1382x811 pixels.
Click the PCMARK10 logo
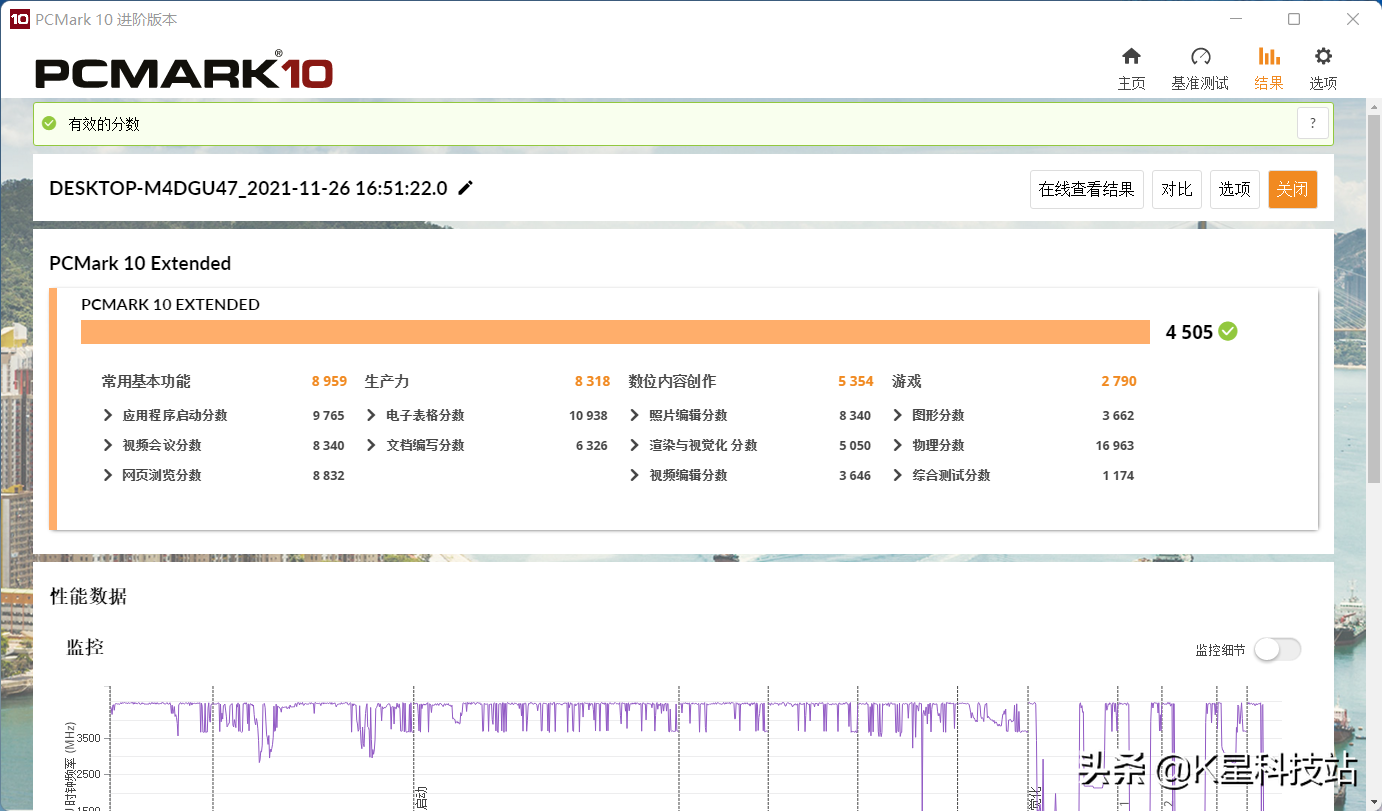(x=184, y=72)
